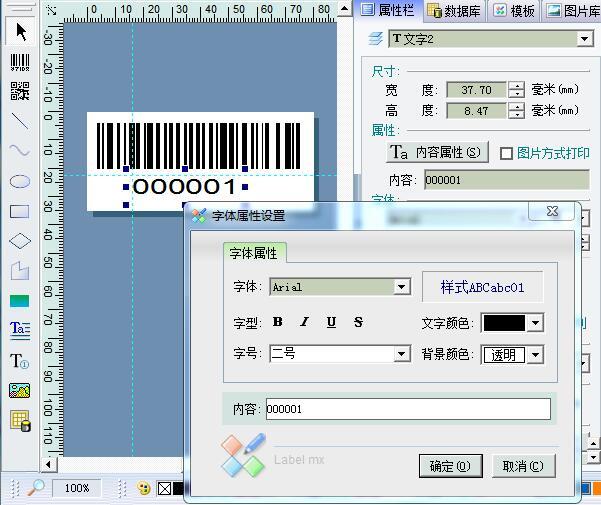Viewport: 601px width, 505px height.
Task: Click the 确定 confirm button
Action: (x=450, y=466)
